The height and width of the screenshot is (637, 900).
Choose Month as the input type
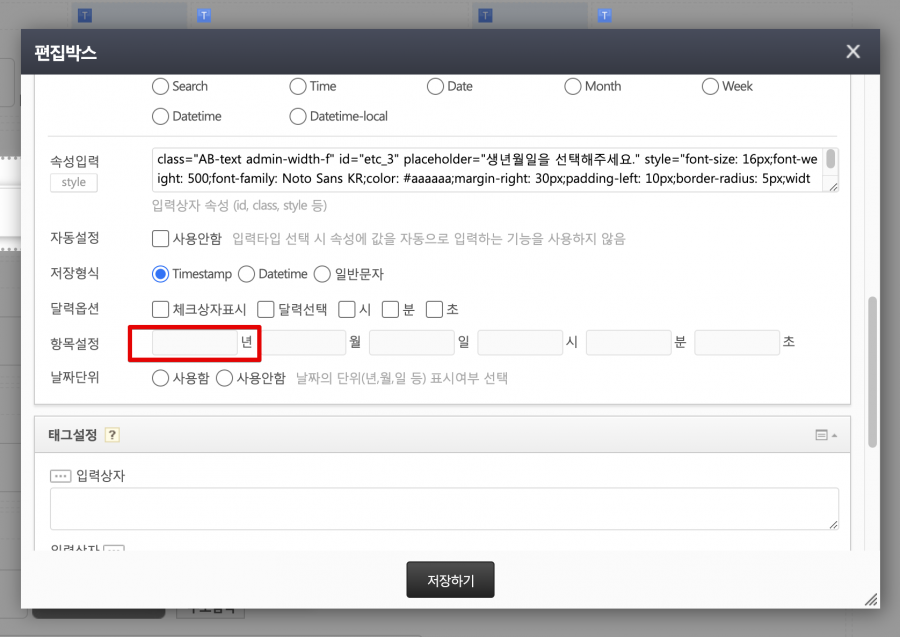tap(573, 87)
